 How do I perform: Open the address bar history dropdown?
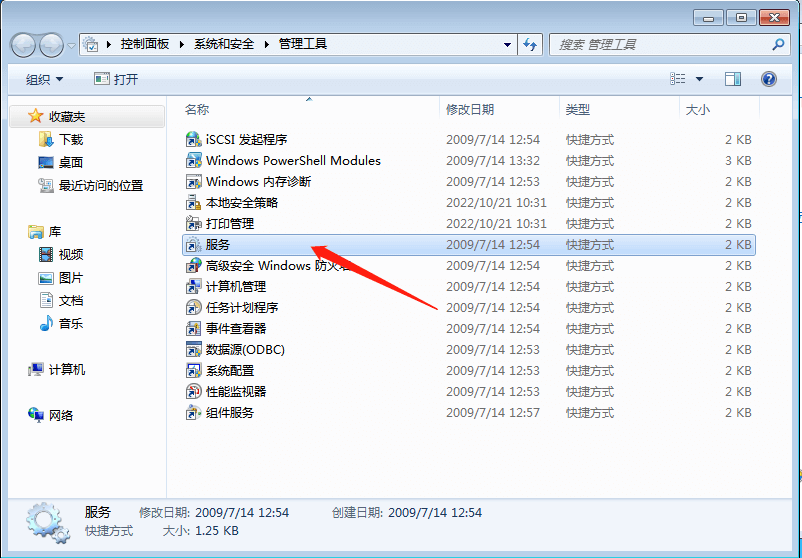(507, 44)
